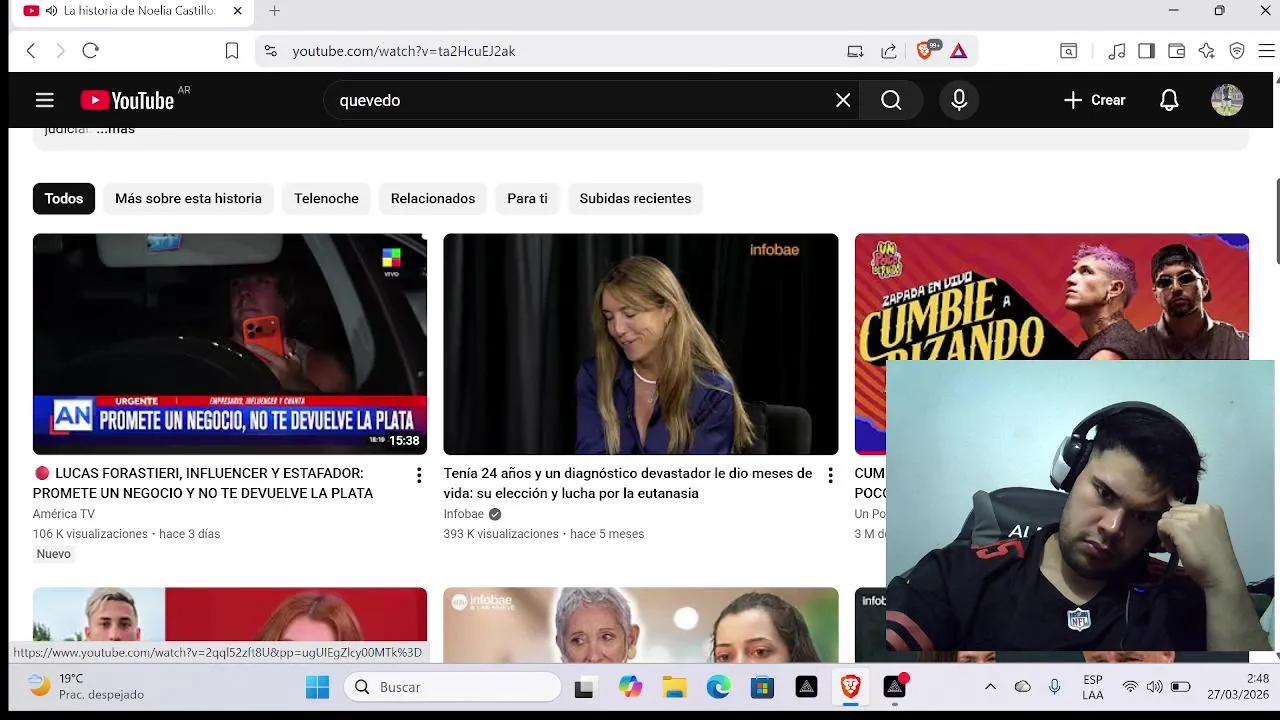The width and height of the screenshot is (1280, 720).
Task: Click the magnifier search button
Action: [x=891, y=100]
